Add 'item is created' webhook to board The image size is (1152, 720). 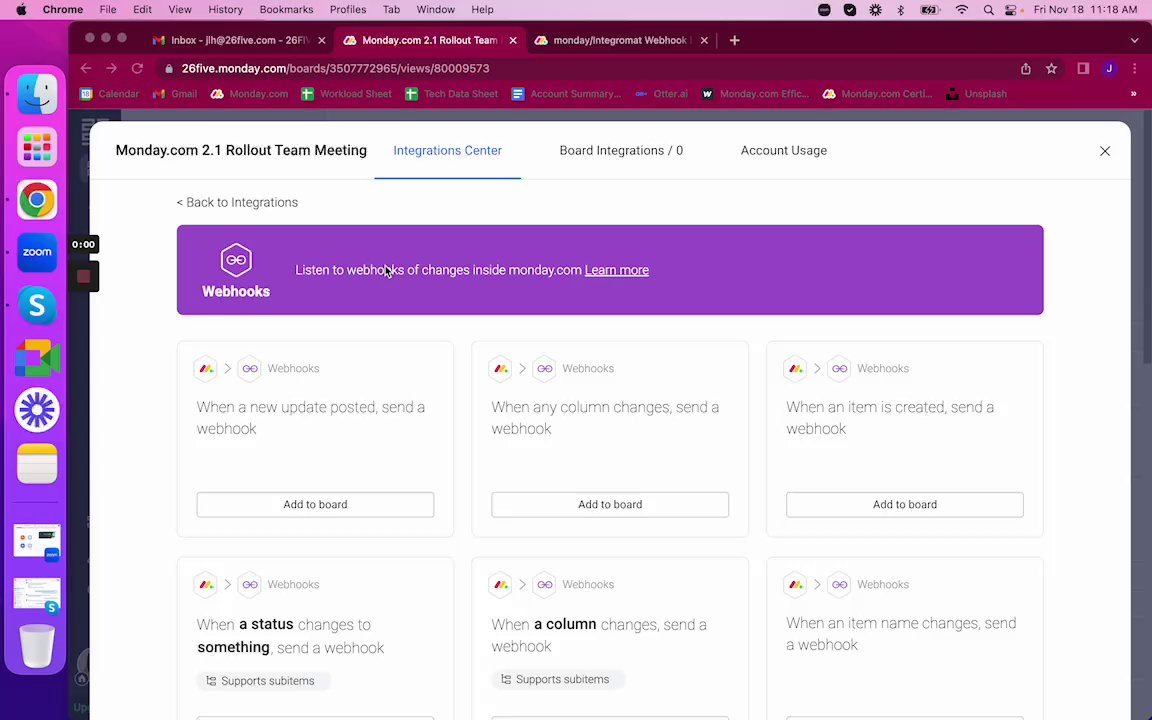pyautogui.click(x=904, y=505)
